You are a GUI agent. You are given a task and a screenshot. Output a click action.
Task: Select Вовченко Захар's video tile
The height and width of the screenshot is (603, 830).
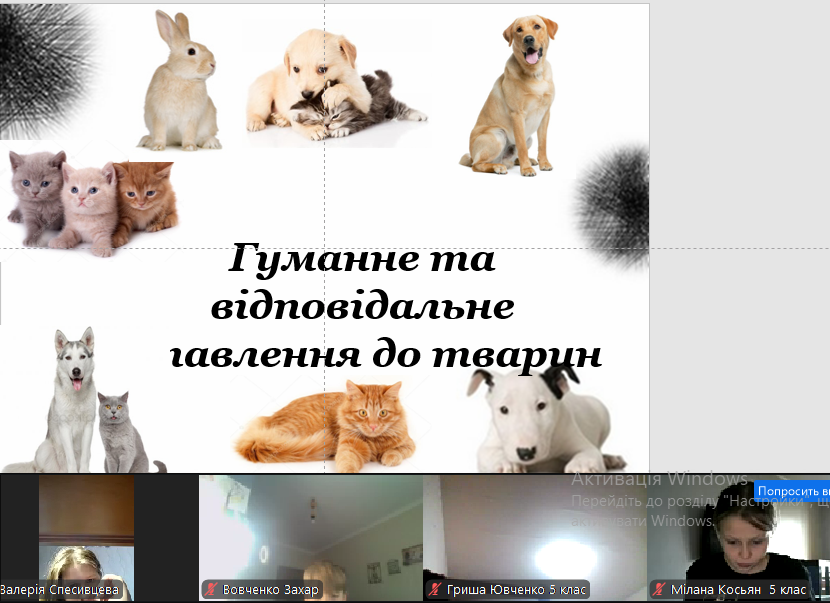[x=310, y=530]
